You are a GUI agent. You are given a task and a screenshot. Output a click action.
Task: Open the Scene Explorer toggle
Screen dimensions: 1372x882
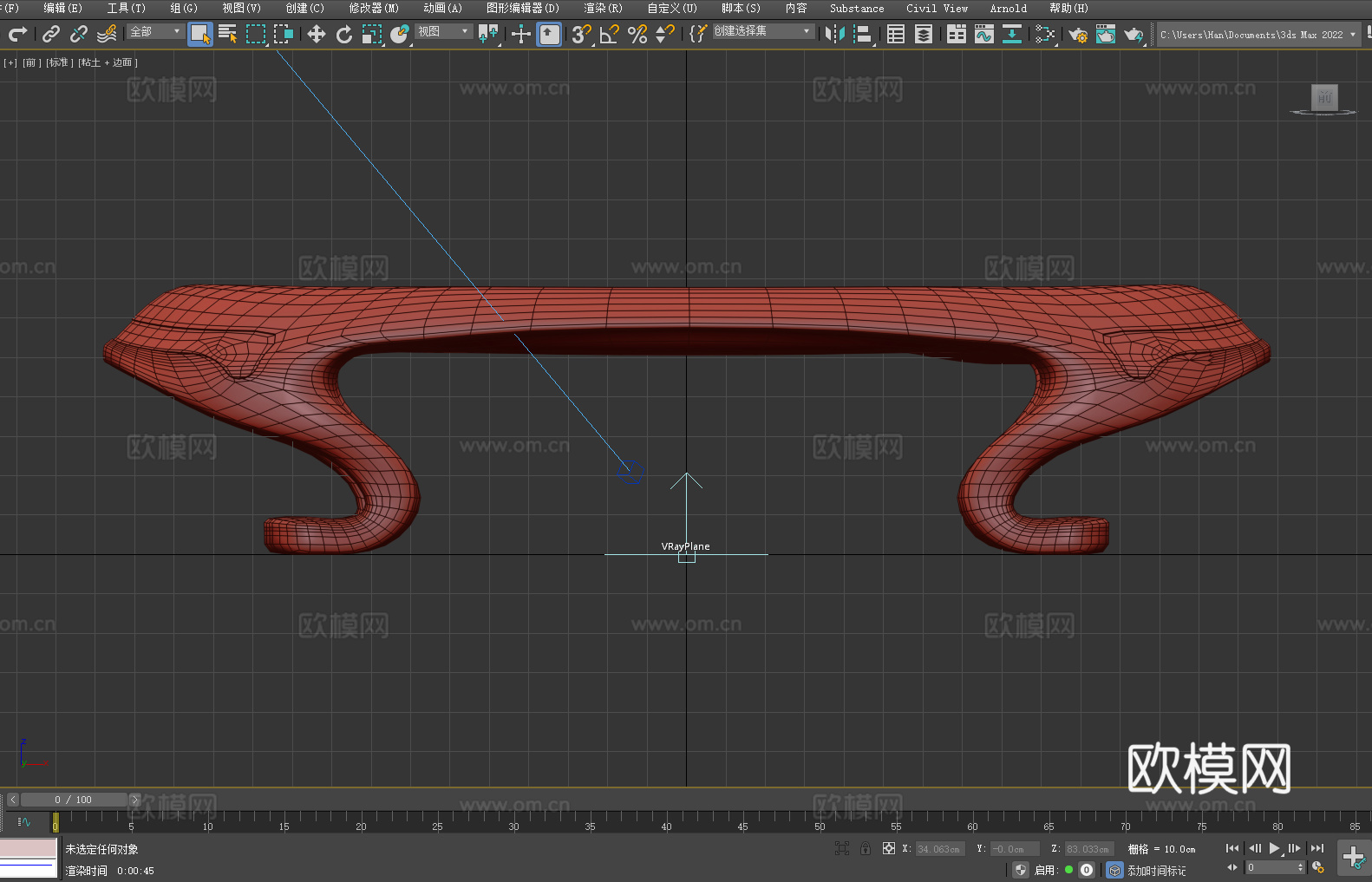896,34
